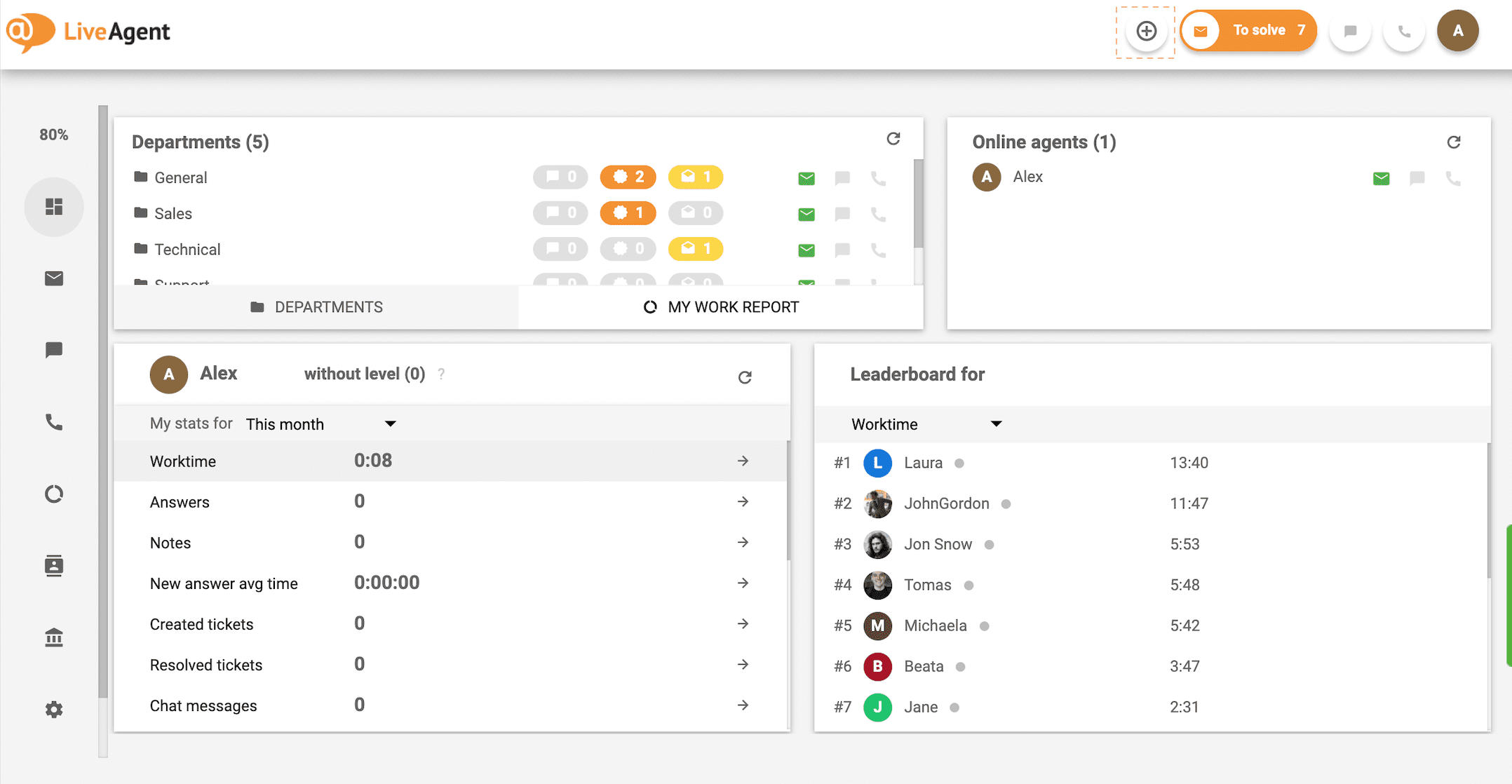The width and height of the screenshot is (1512, 784).
Task: Toggle Alex's phone availability in Online agents
Action: click(x=1452, y=177)
